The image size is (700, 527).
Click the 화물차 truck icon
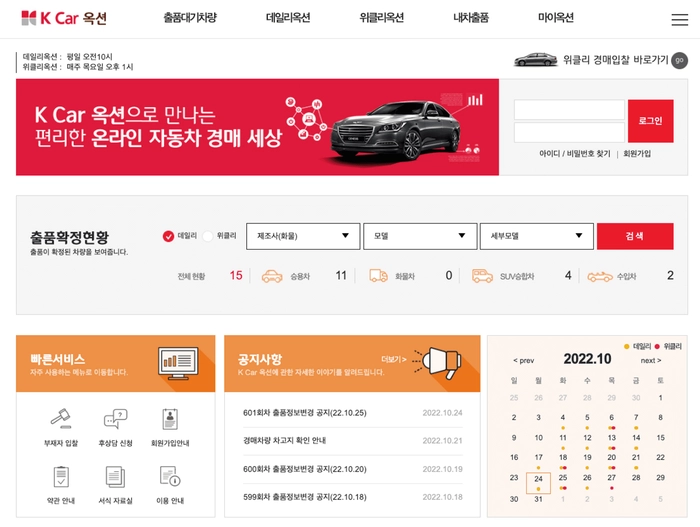coord(378,276)
